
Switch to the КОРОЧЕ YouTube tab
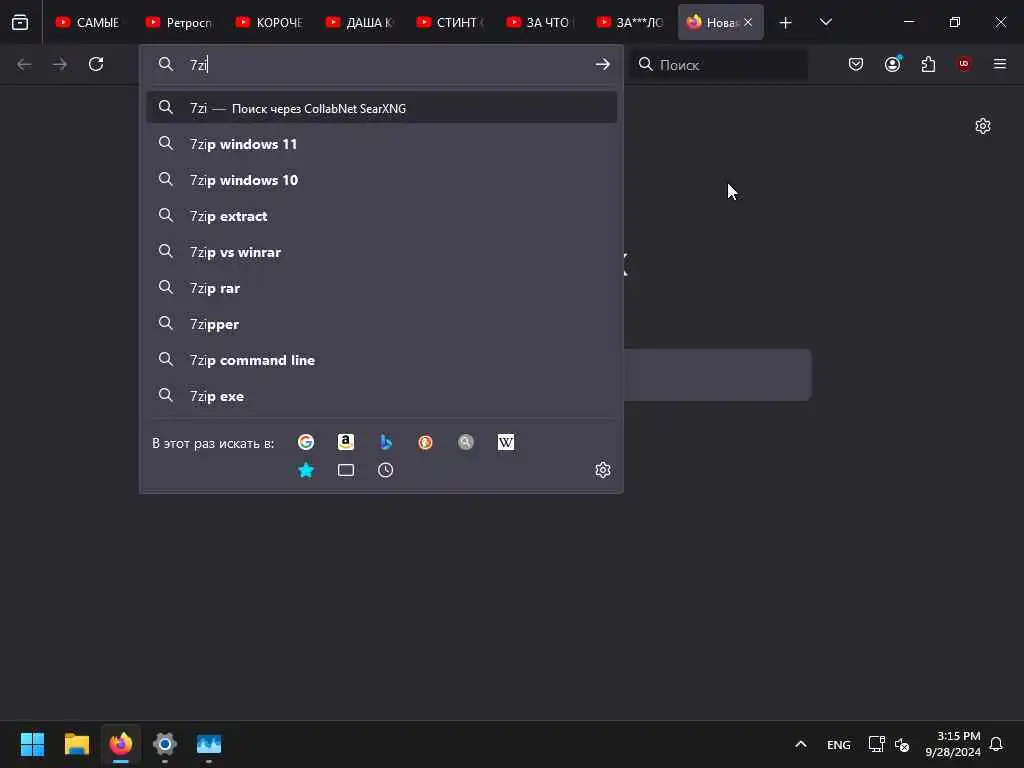click(268, 22)
